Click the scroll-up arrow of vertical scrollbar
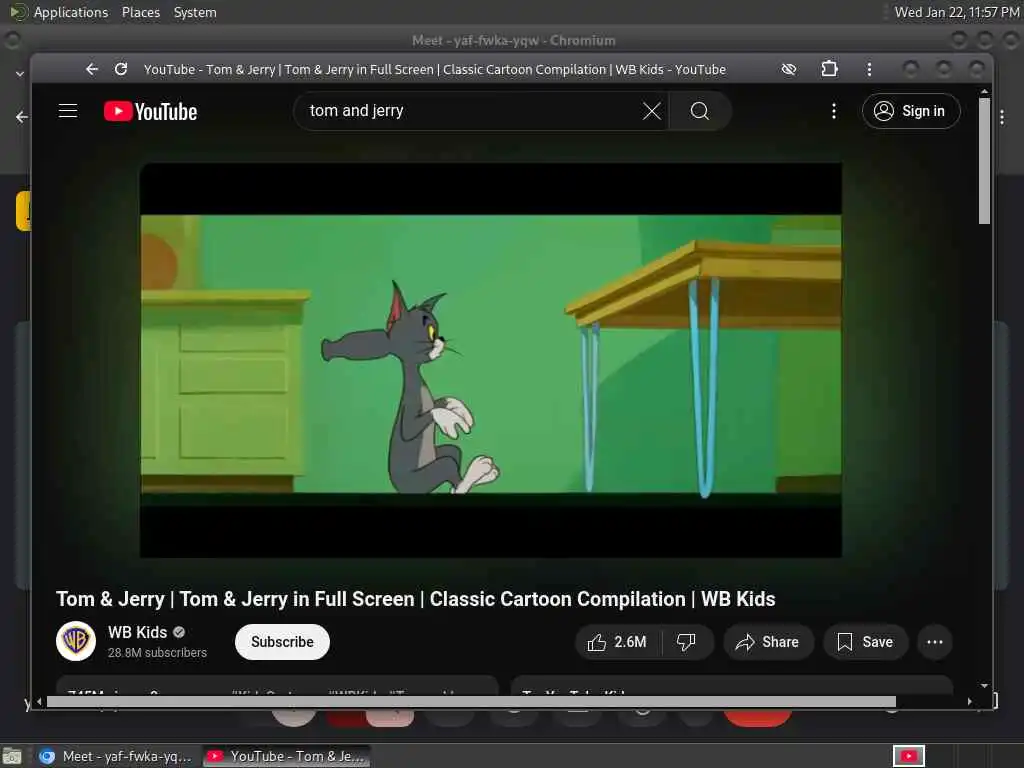Viewport: 1024px width, 768px height. point(984,91)
